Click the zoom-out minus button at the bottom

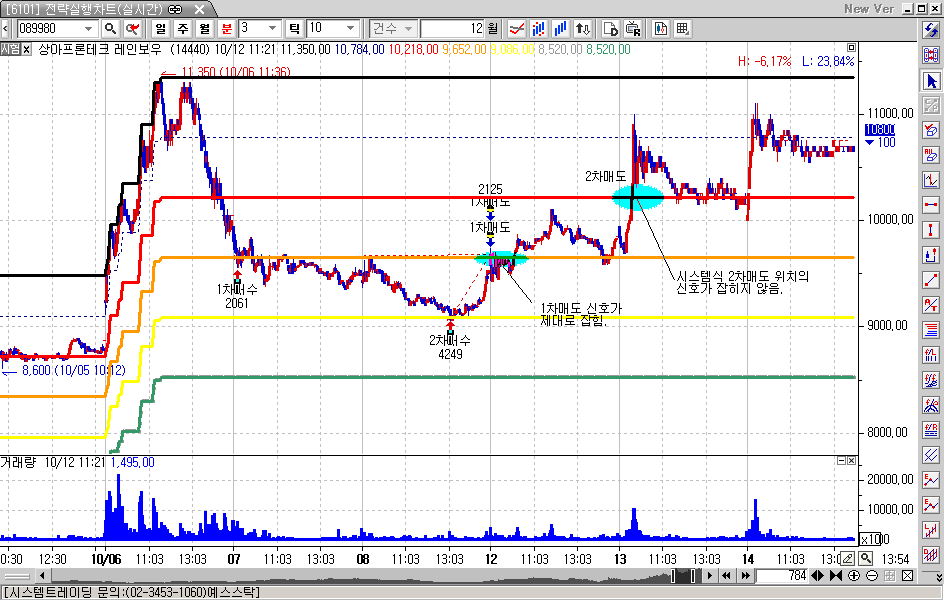click(871, 576)
